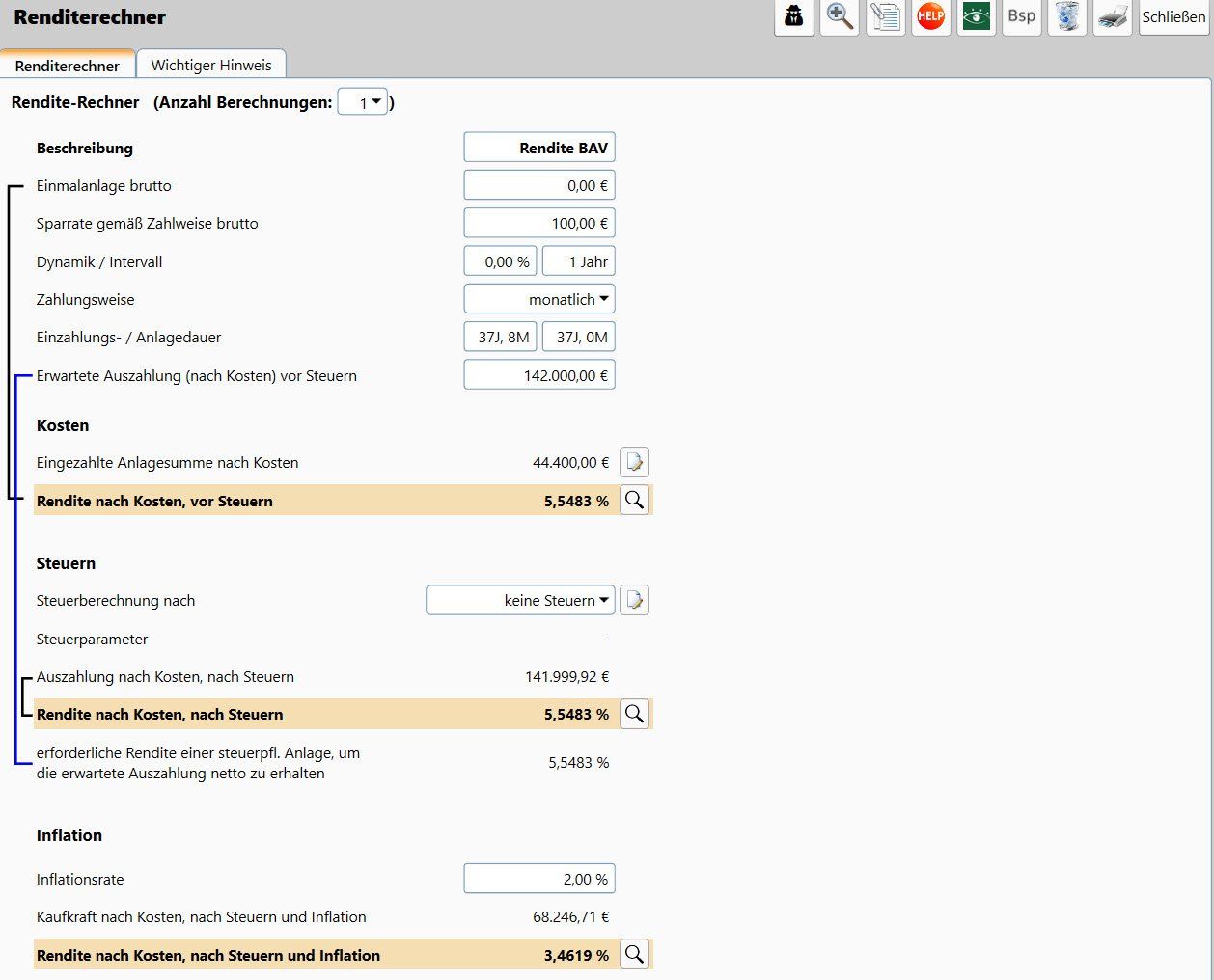Focus the Erwartete Auszahlung amount field
Viewport: 1214px width, 980px height.
tap(539, 375)
